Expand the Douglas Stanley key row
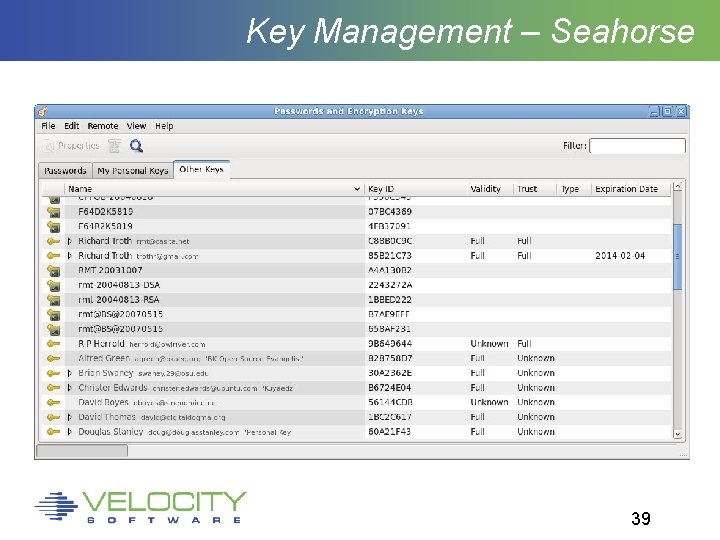Viewport: 720px width, 540px height. tap(70, 432)
